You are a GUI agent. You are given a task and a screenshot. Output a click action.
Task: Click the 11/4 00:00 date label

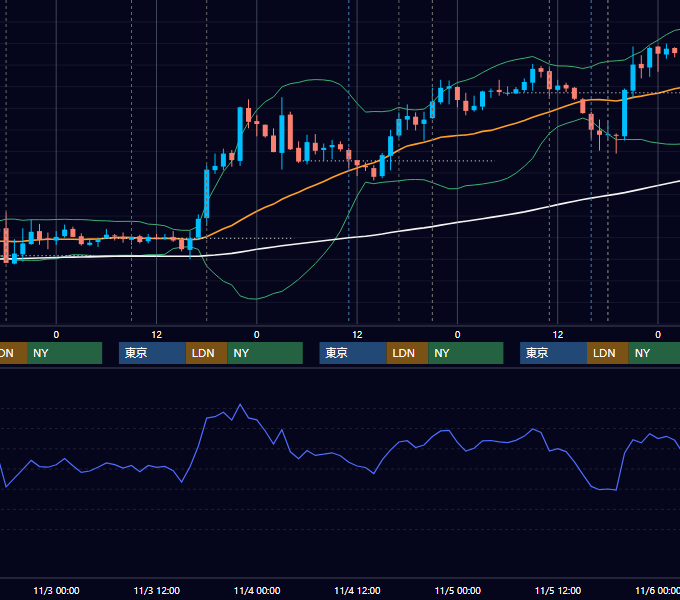(257, 590)
